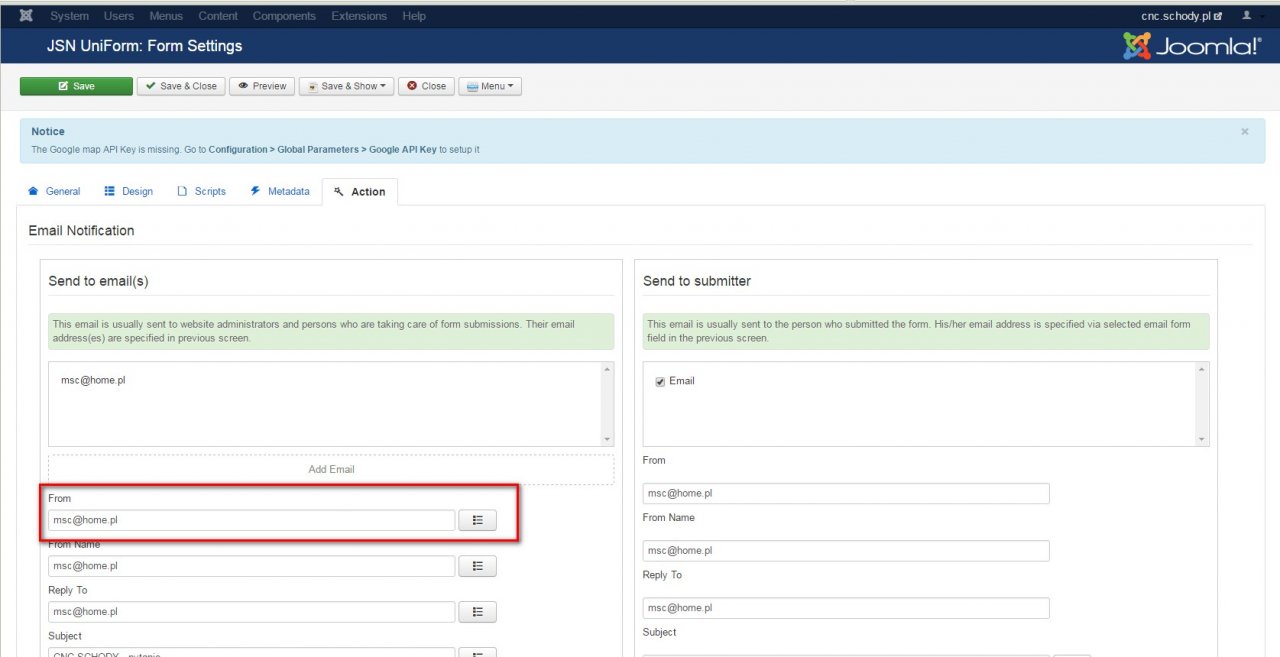Click field picker icon next to From Name

pyautogui.click(x=477, y=566)
